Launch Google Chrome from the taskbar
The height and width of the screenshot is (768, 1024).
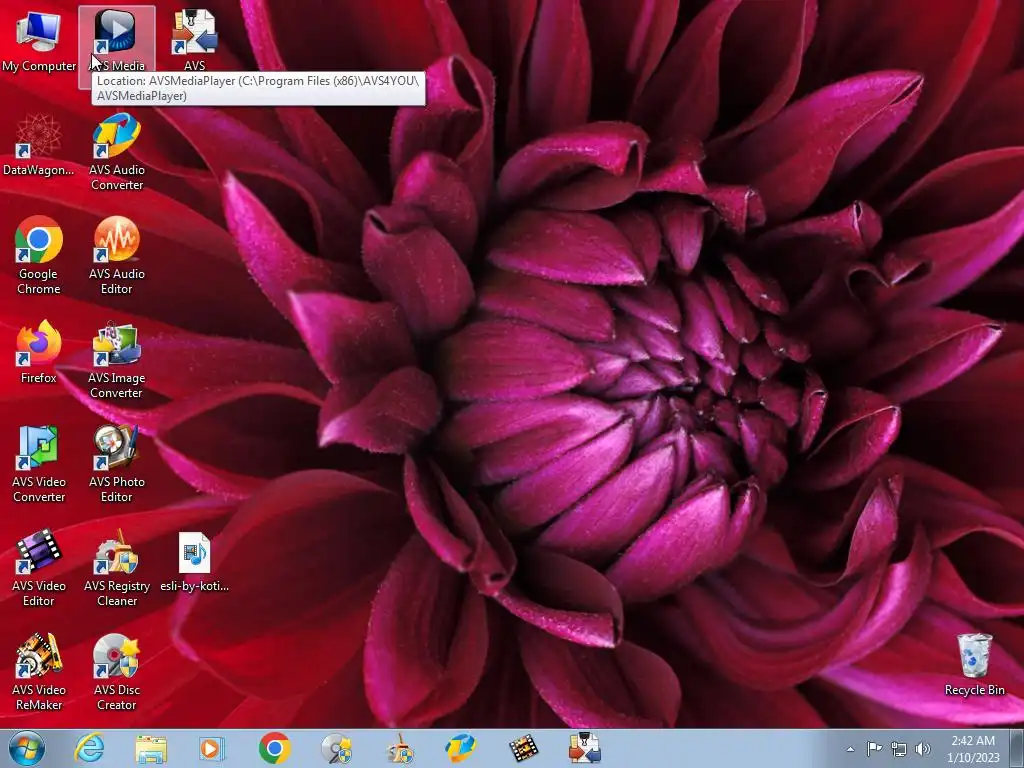coord(274,748)
